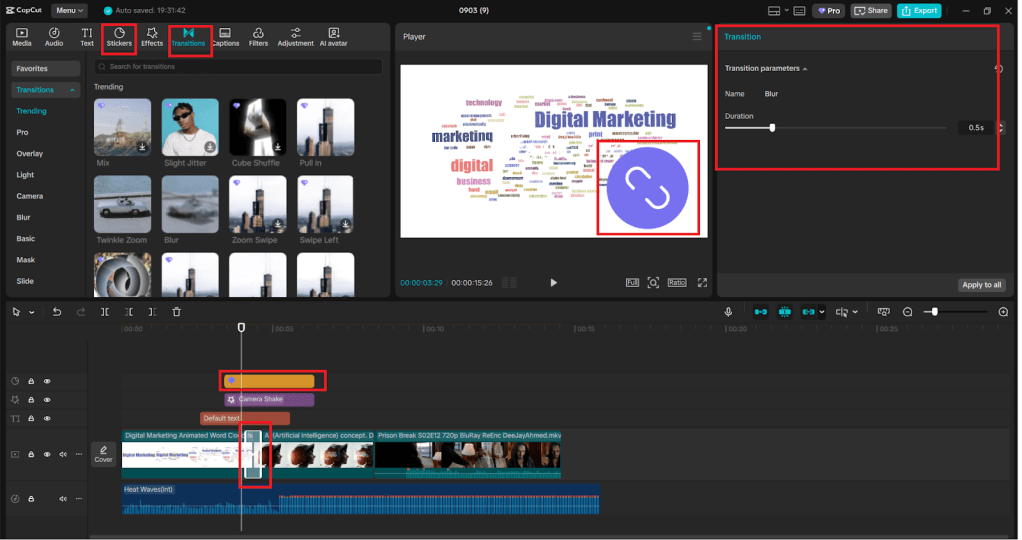Mute the main video track
The image size is (1022, 540).
coord(63,454)
